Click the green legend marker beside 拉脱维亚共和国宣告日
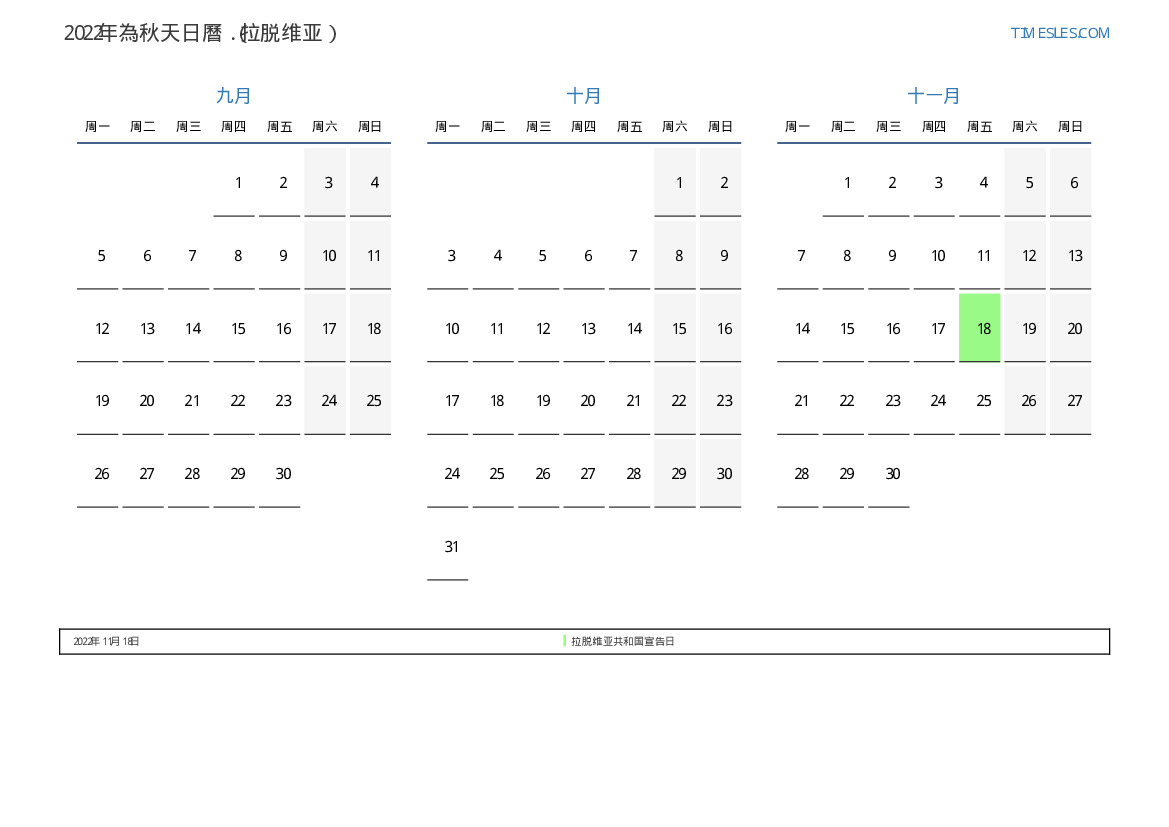The width and height of the screenshot is (1169, 827). [565, 641]
